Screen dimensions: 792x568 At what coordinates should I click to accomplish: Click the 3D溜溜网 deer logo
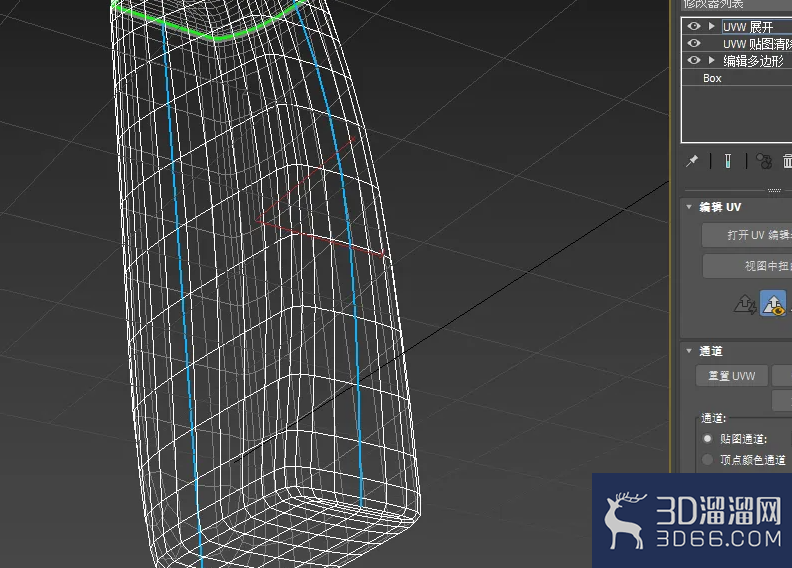coord(625,520)
